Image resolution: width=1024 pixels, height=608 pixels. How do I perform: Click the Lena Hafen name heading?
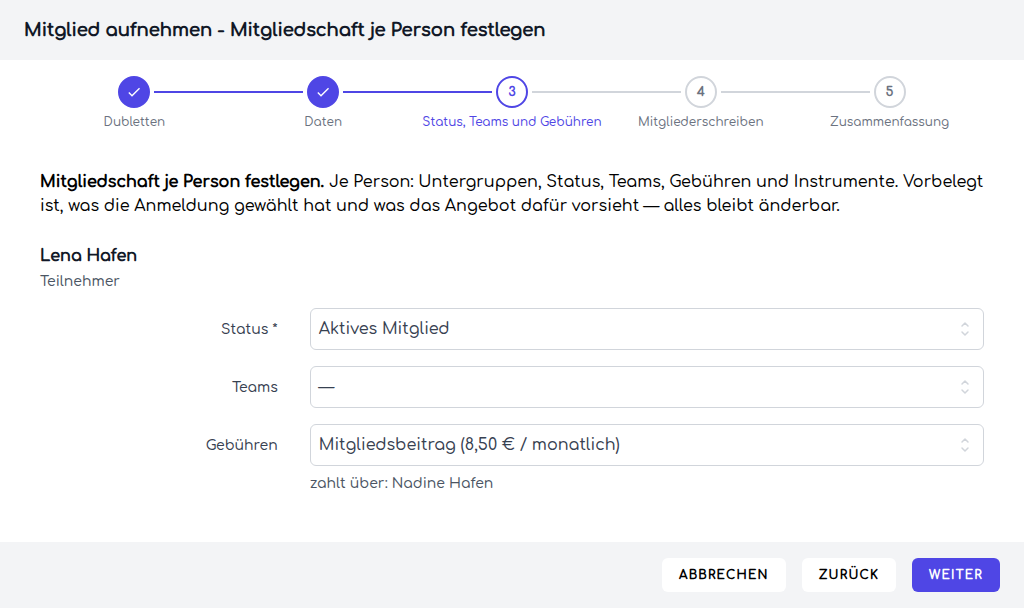click(x=88, y=255)
